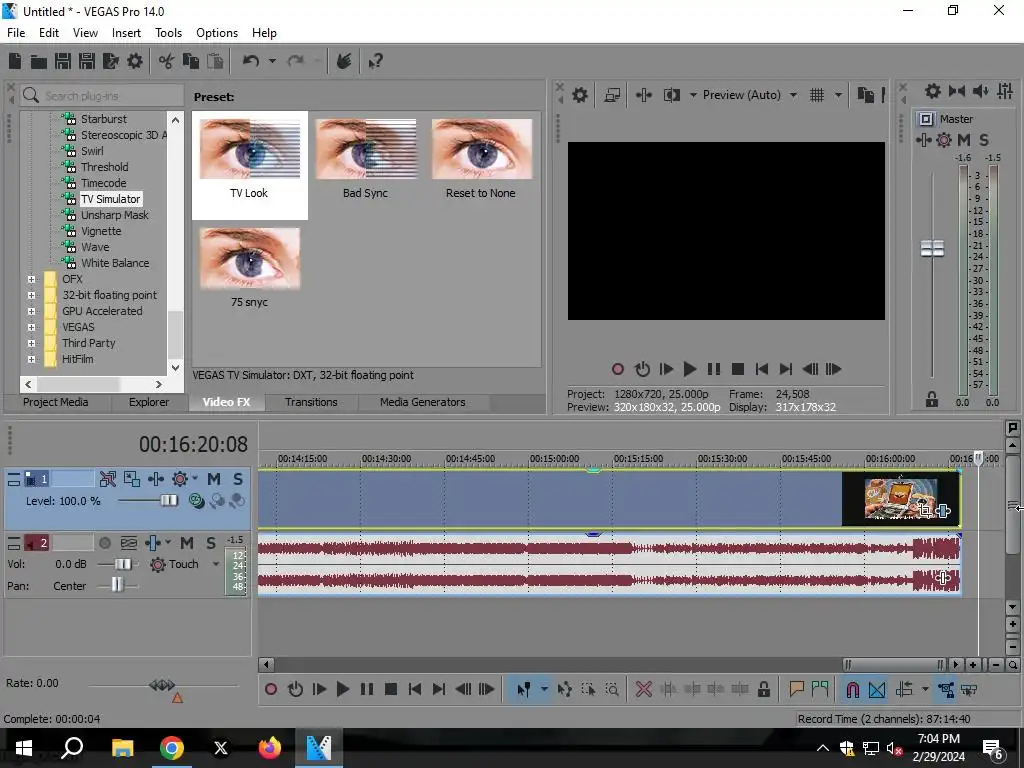Click the New project icon in toolbar
The image size is (1024, 768).
point(15,61)
